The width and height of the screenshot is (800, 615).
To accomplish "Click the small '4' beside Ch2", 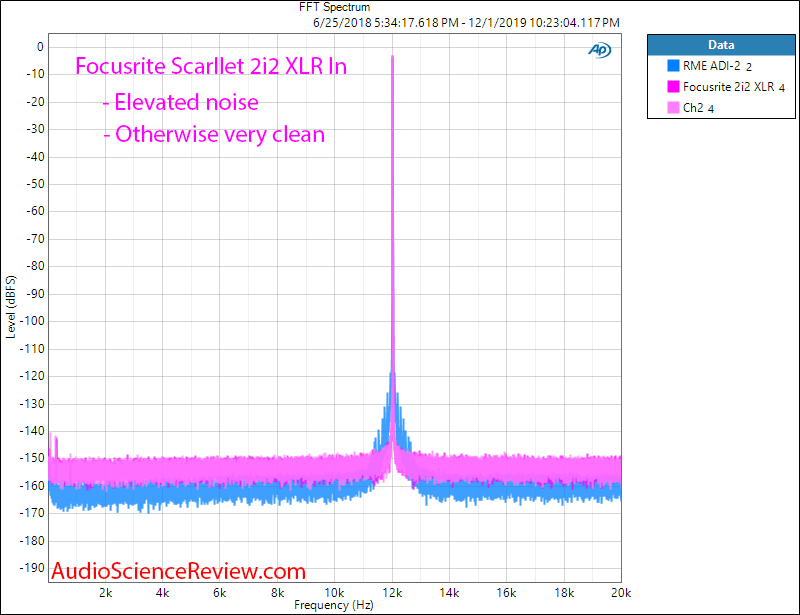I will 711,109.
